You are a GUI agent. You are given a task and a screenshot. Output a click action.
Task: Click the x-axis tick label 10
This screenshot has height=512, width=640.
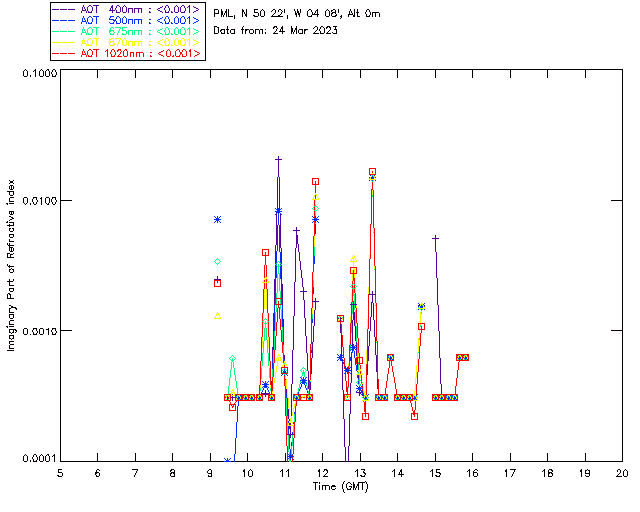click(247, 473)
